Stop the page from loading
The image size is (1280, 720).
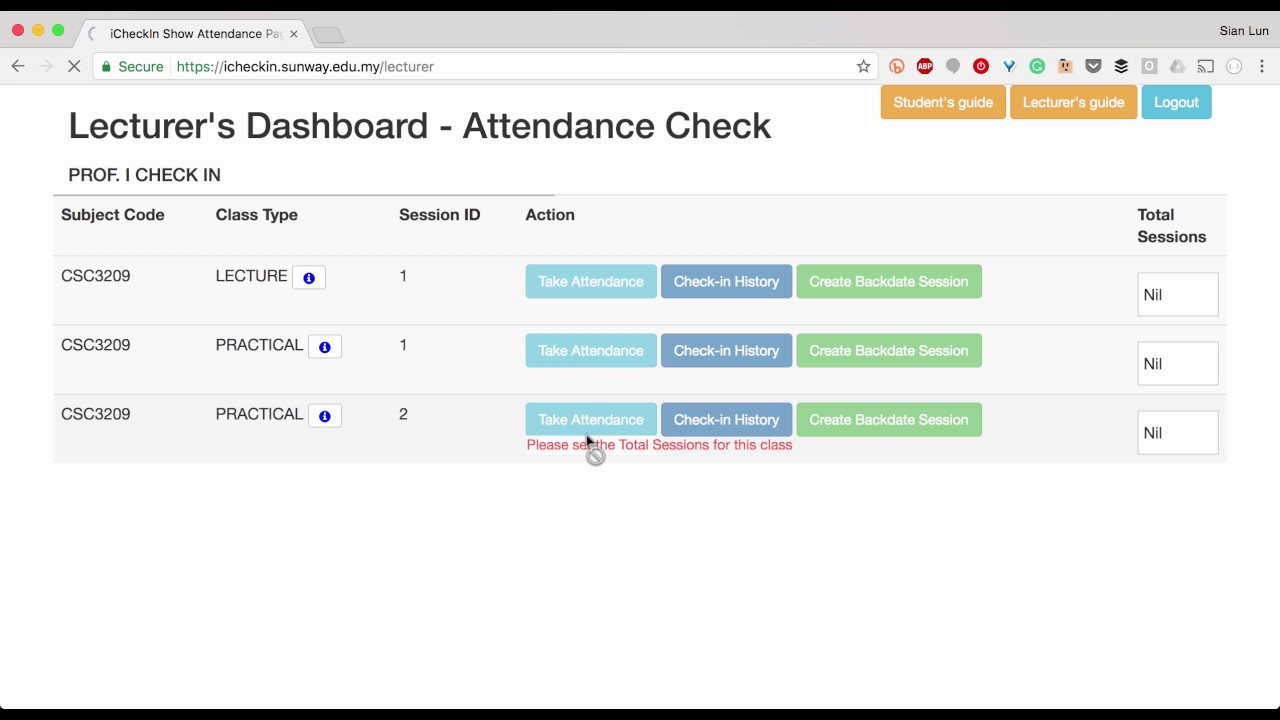(x=74, y=66)
